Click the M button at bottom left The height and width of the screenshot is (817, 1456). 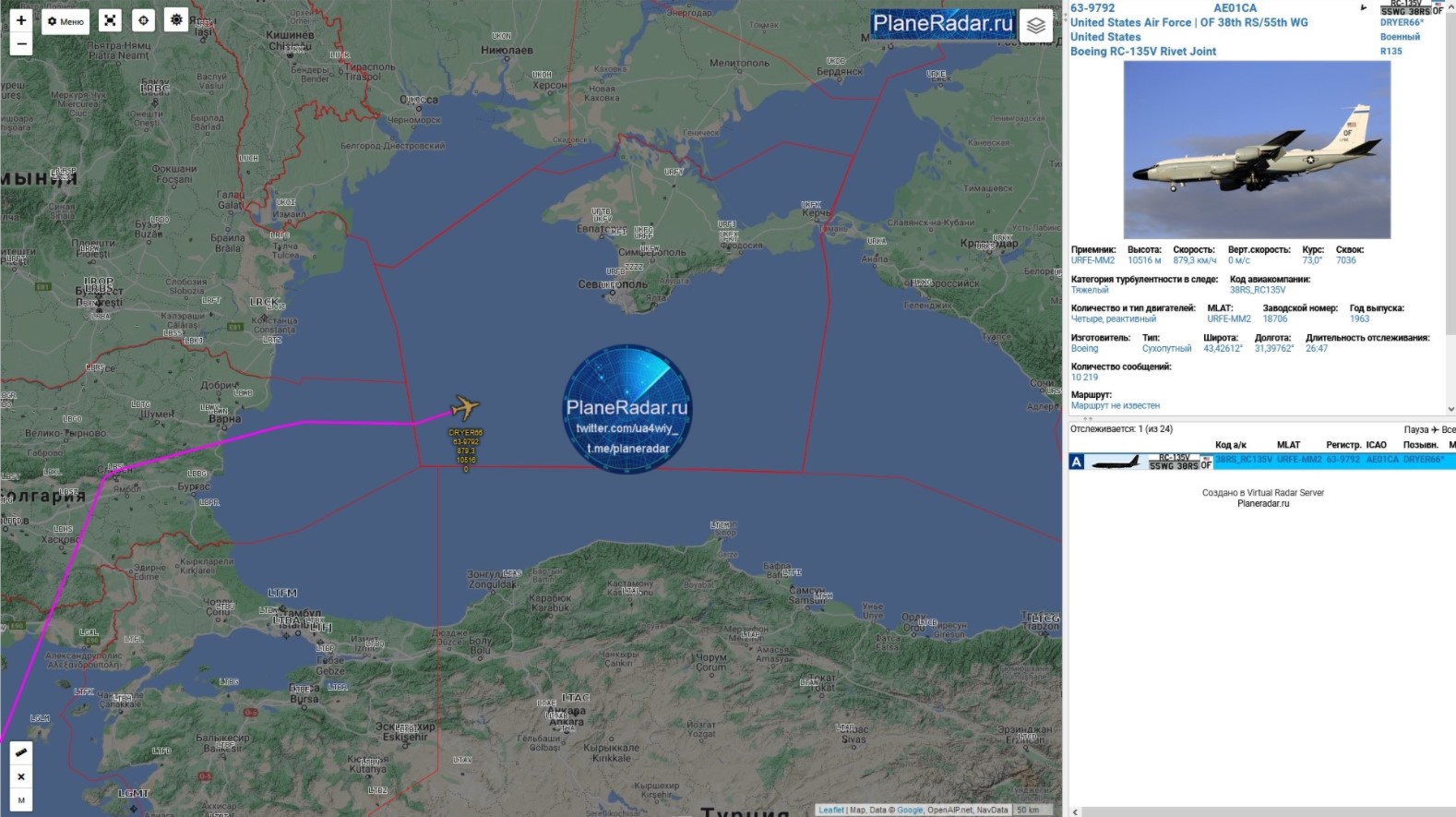click(21, 799)
